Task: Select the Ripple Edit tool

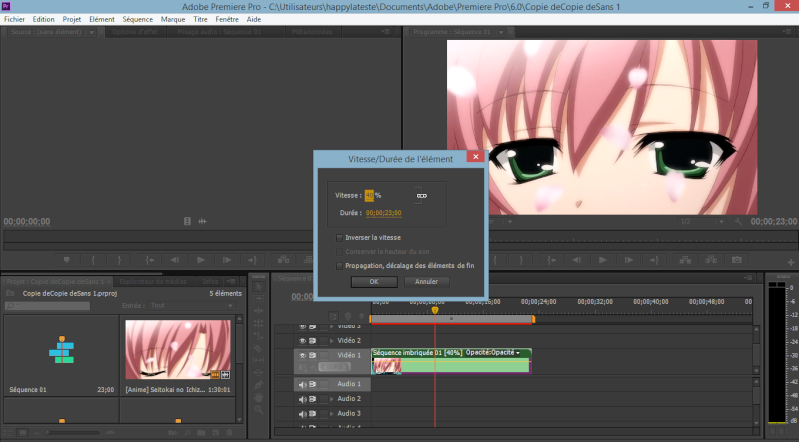Action: pyautogui.click(x=258, y=311)
